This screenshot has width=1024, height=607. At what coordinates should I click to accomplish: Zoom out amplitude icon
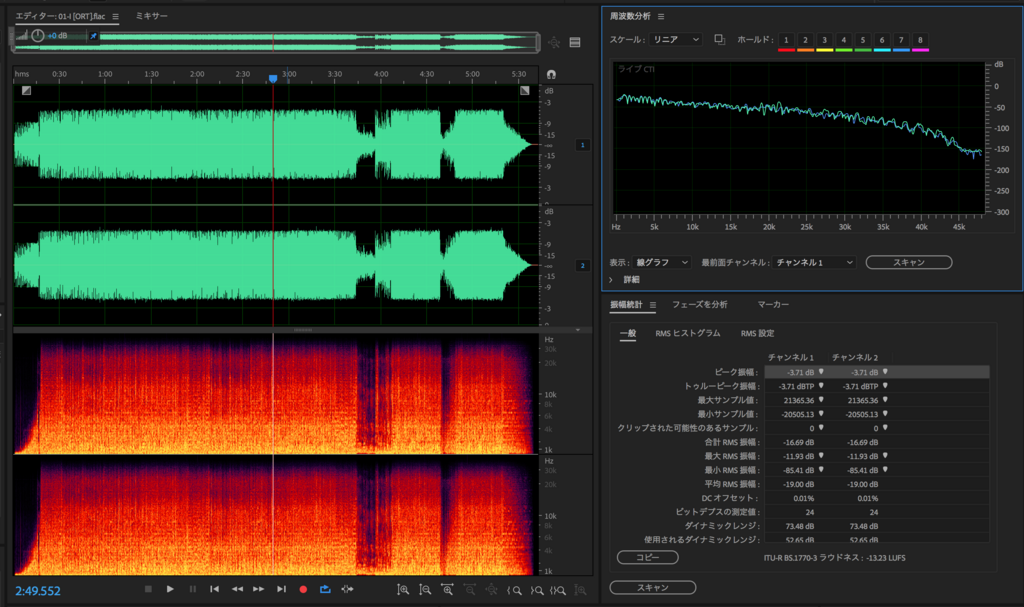coord(425,590)
